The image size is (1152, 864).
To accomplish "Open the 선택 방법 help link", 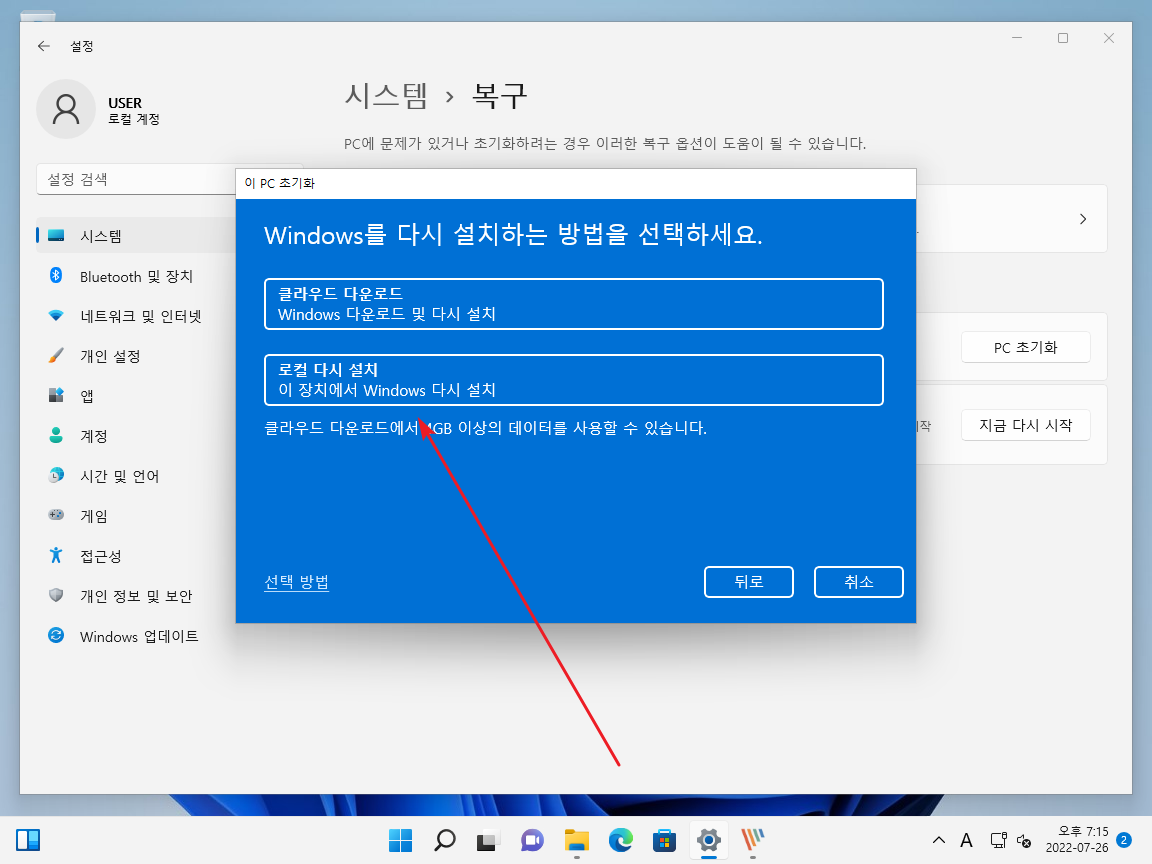I will point(296,582).
